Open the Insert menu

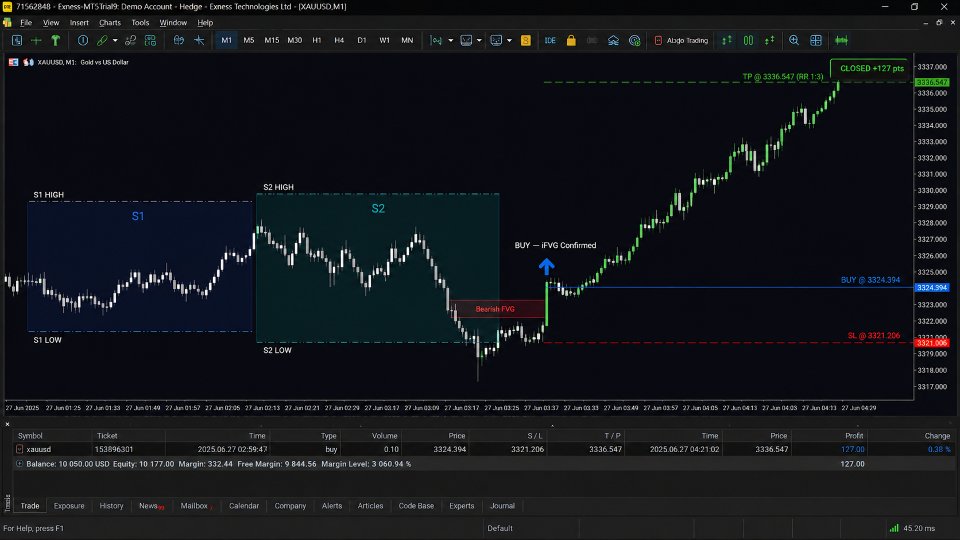click(x=79, y=23)
